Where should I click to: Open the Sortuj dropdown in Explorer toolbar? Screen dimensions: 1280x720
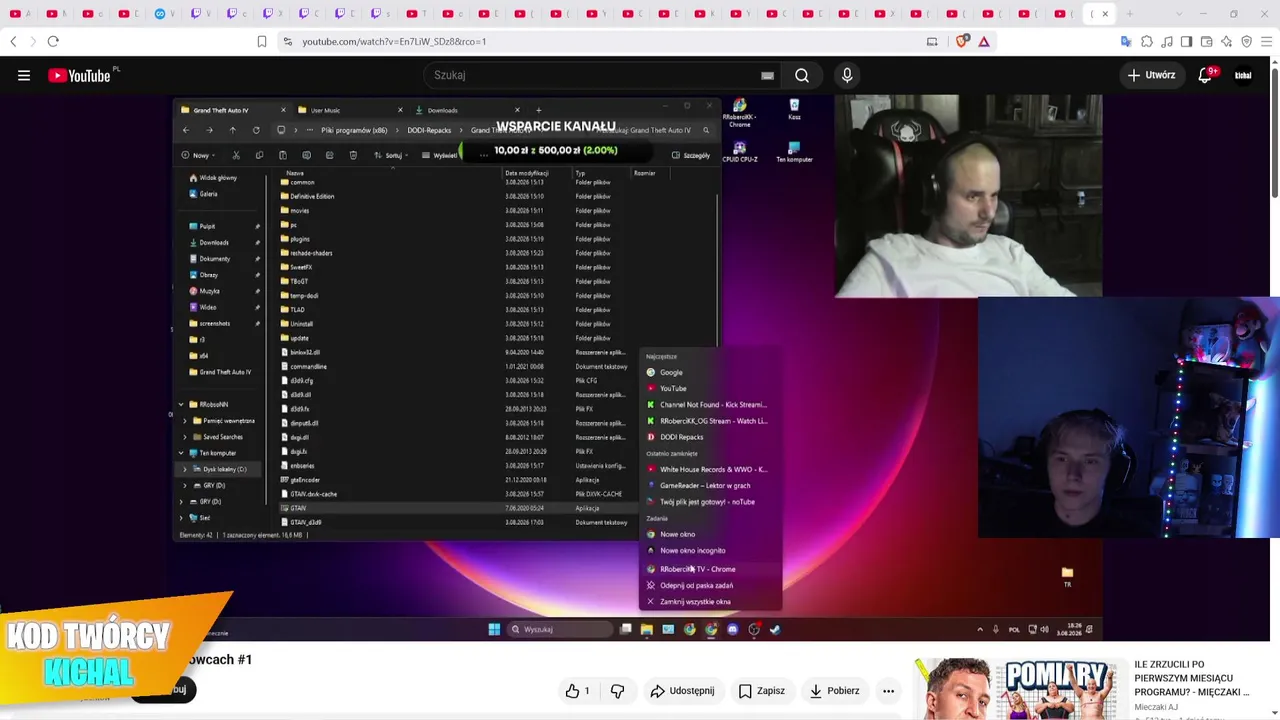coord(390,155)
